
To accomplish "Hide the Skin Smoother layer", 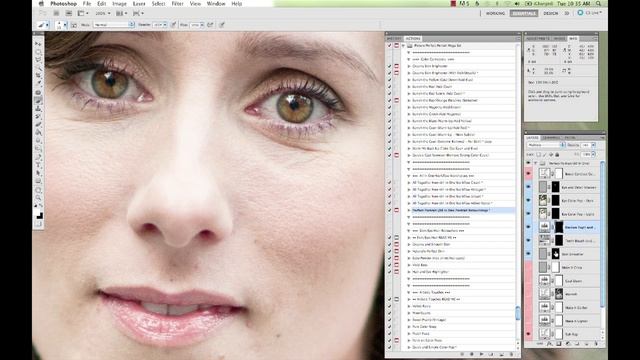I will point(529,254).
